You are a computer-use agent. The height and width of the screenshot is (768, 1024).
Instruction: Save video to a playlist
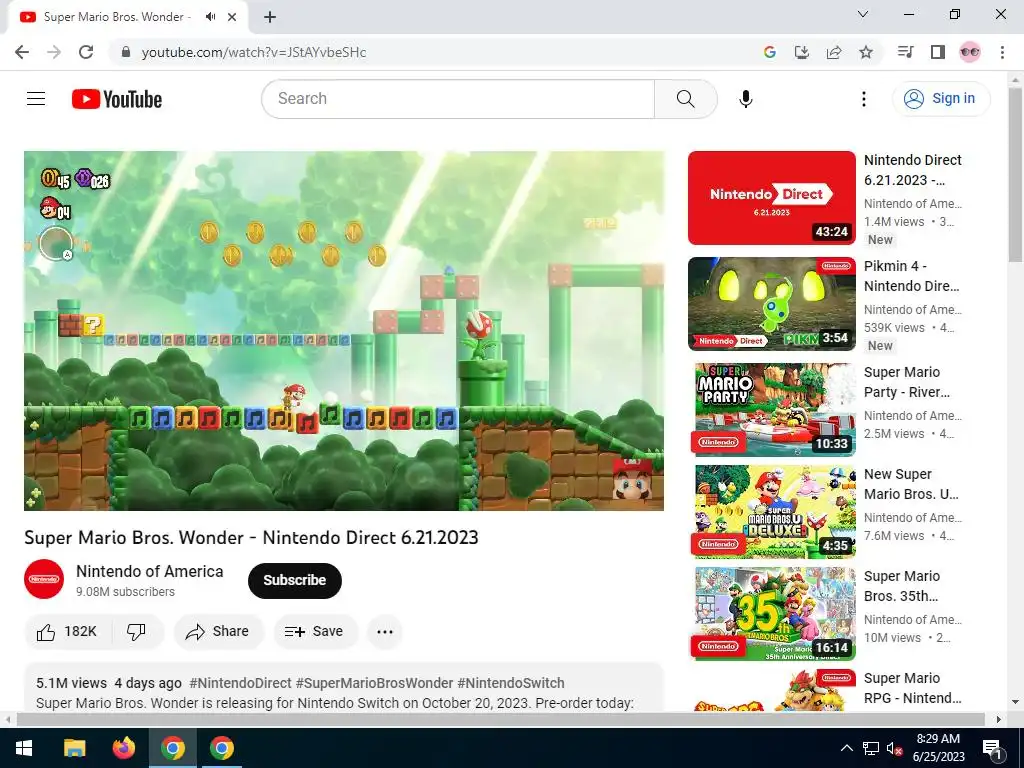tap(315, 632)
